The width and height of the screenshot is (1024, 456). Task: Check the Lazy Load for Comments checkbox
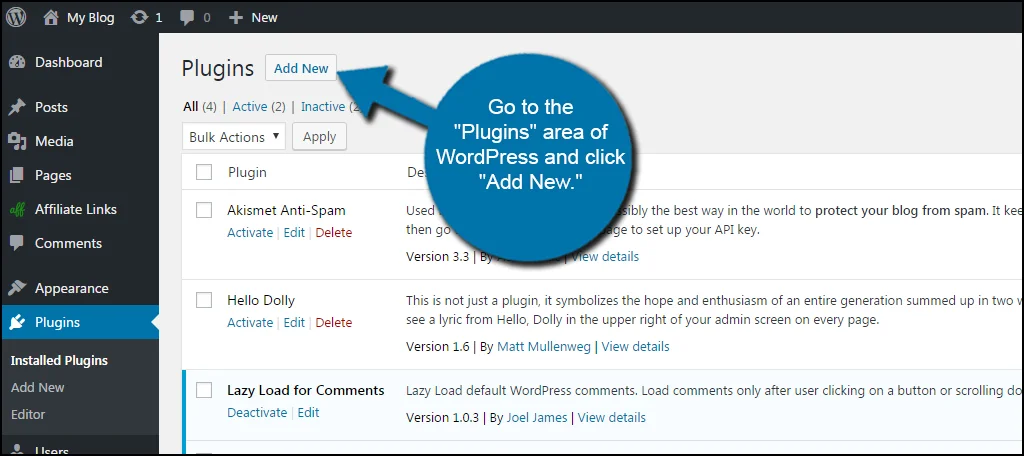(x=204, y=390)
